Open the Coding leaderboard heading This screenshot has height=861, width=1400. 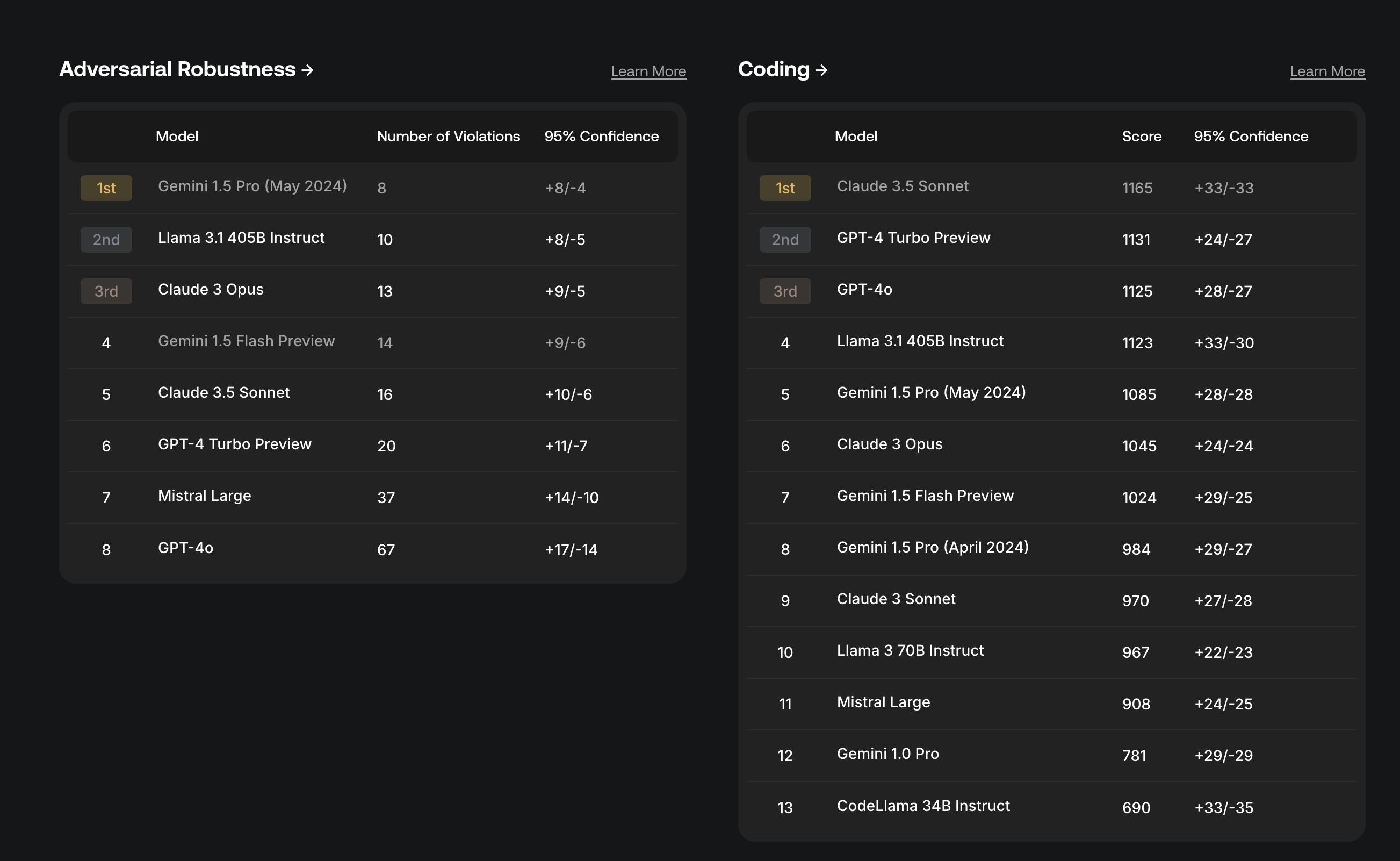pyautogui.click(x=774, y=69)
